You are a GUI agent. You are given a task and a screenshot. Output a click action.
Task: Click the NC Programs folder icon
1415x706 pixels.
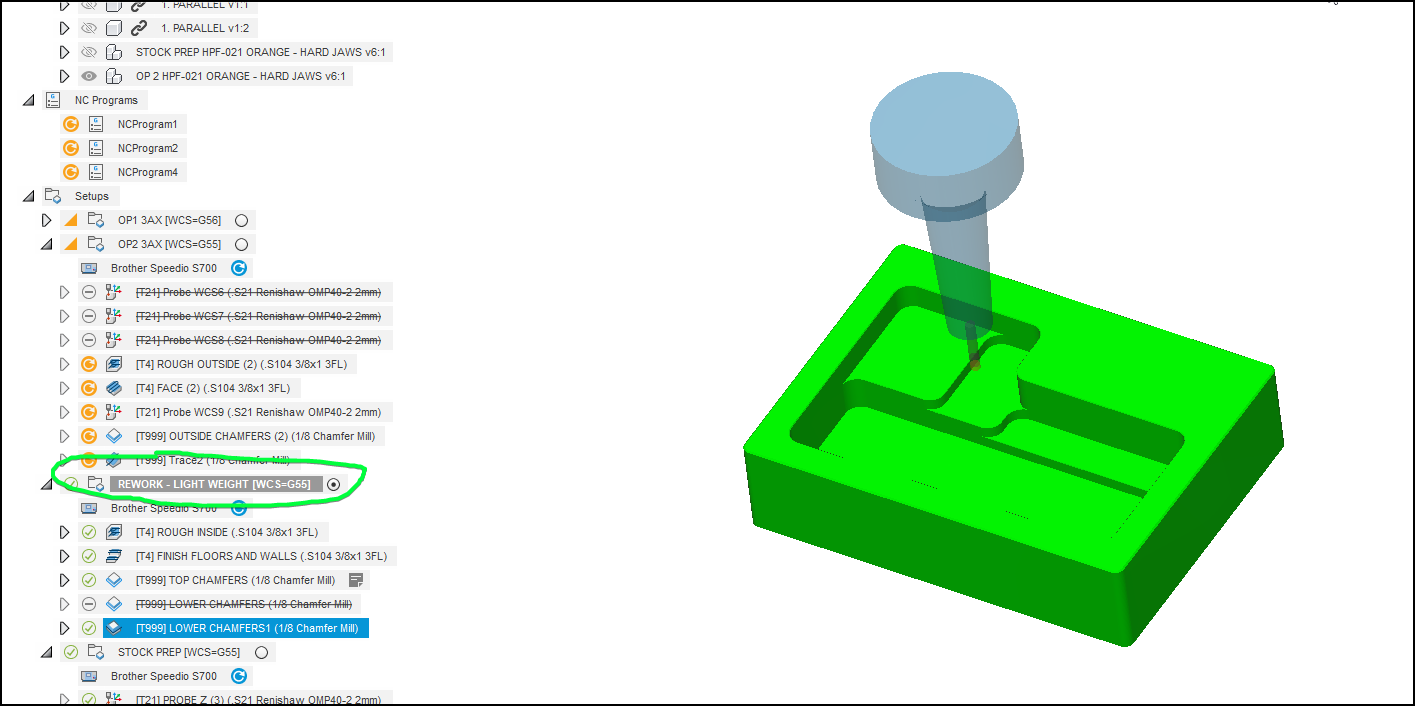pyautogui.click(x=52, y=99)
